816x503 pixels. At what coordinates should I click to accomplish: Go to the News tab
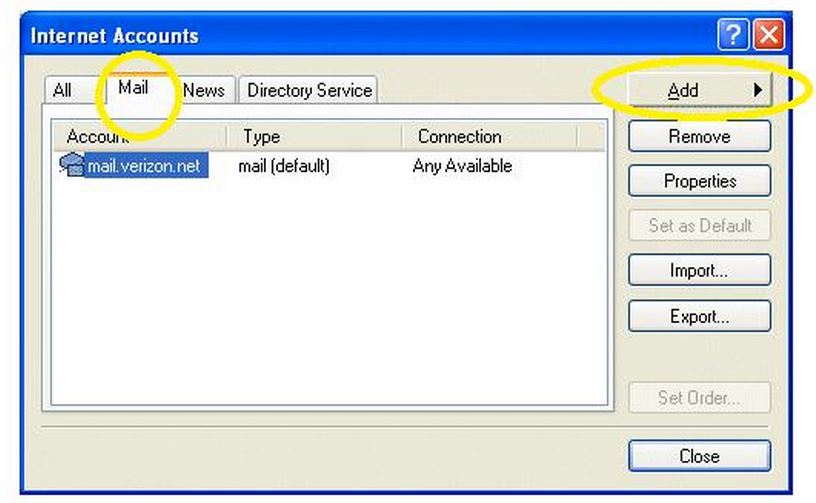pos(204,90)
